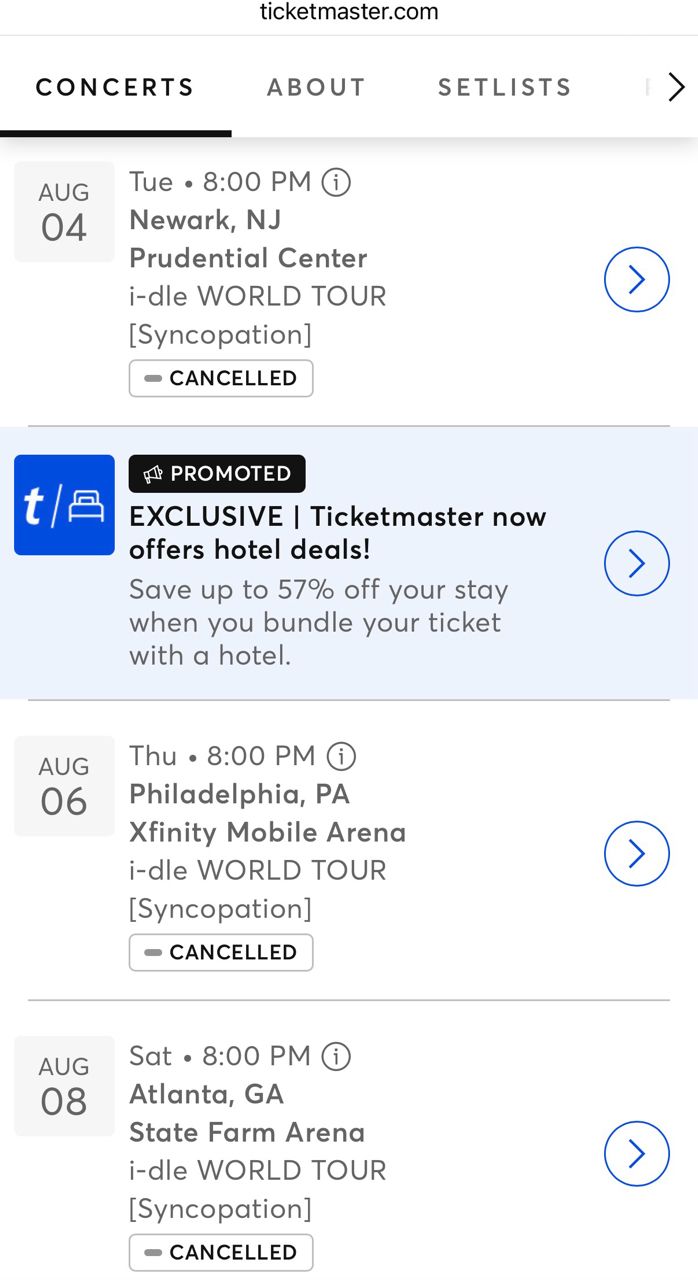This screenshot has width=698, height=1280.
Task: Tap info icon beside Tue 8:00 PM
Action: coord(337,182)
